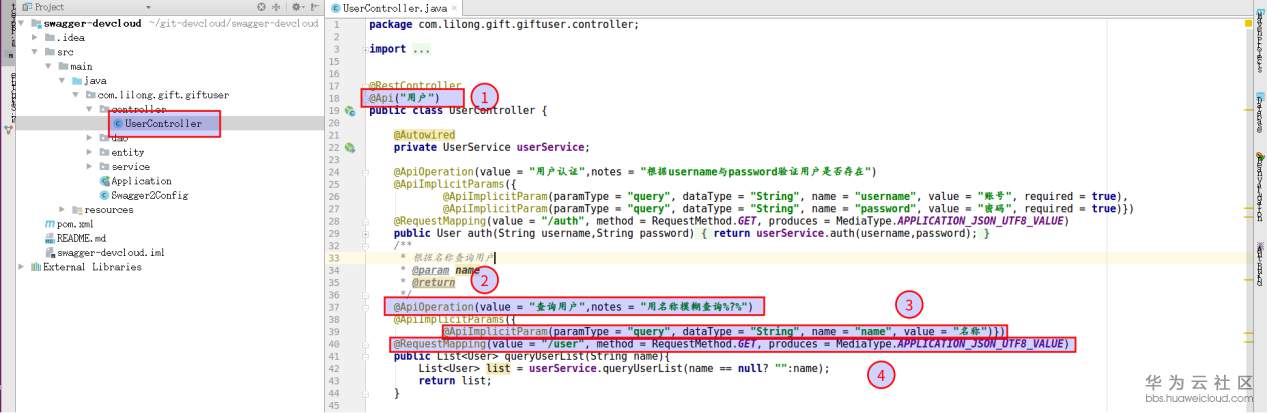1267x413 pixels.
Task: Click the @RestController annotation text
Action: click(415, 86)
